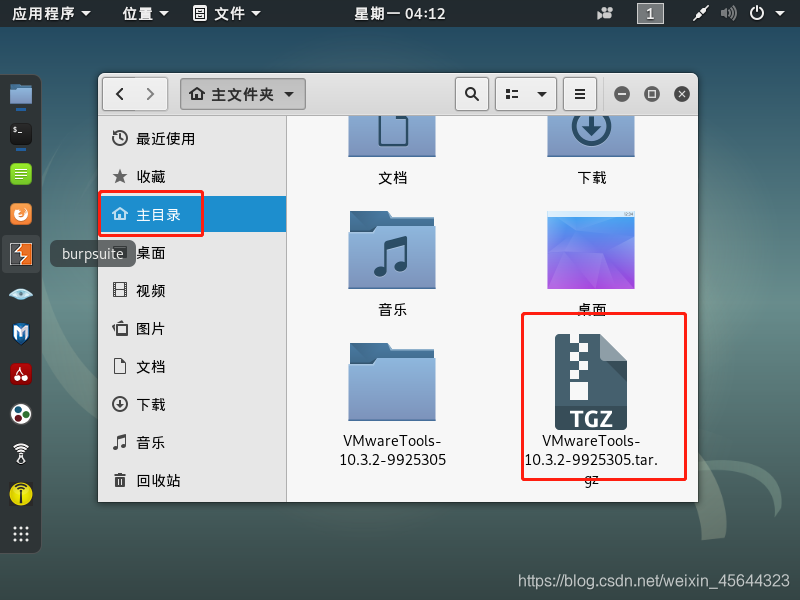
Task: Maximize the file manager window
Action: point(652,94)
